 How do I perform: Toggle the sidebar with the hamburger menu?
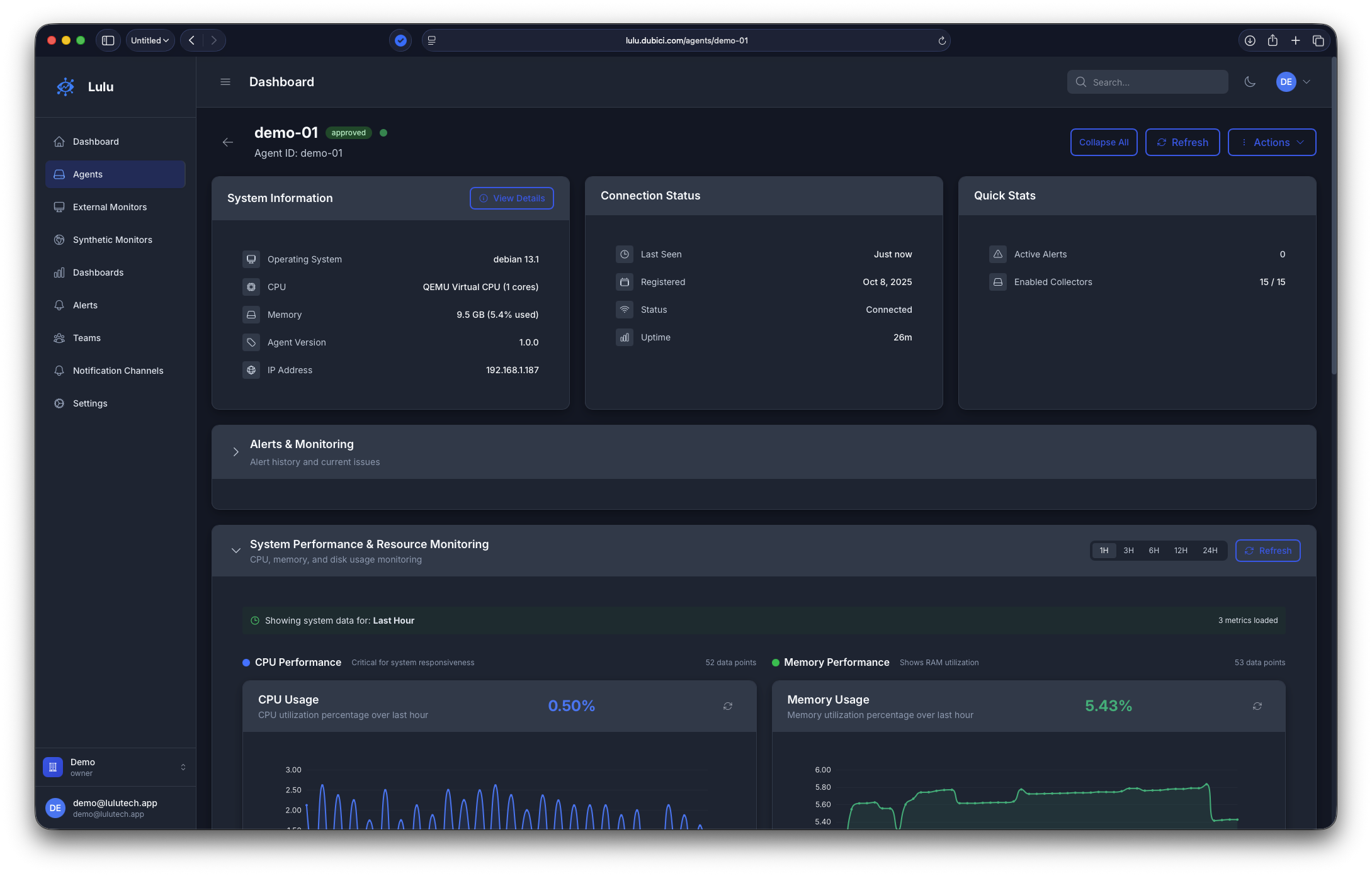[225, 82]
